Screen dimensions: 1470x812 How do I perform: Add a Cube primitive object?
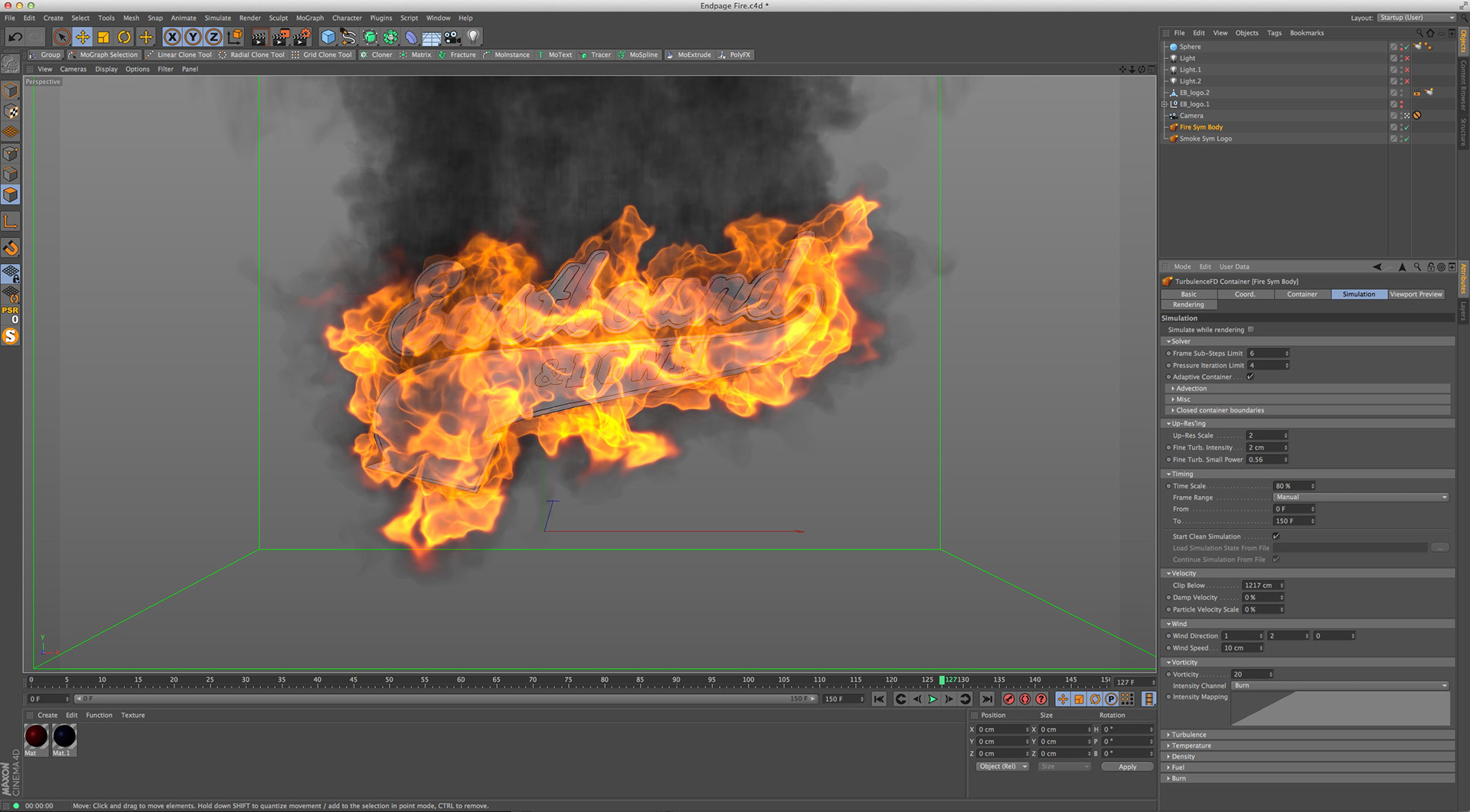tap(328, 37)
